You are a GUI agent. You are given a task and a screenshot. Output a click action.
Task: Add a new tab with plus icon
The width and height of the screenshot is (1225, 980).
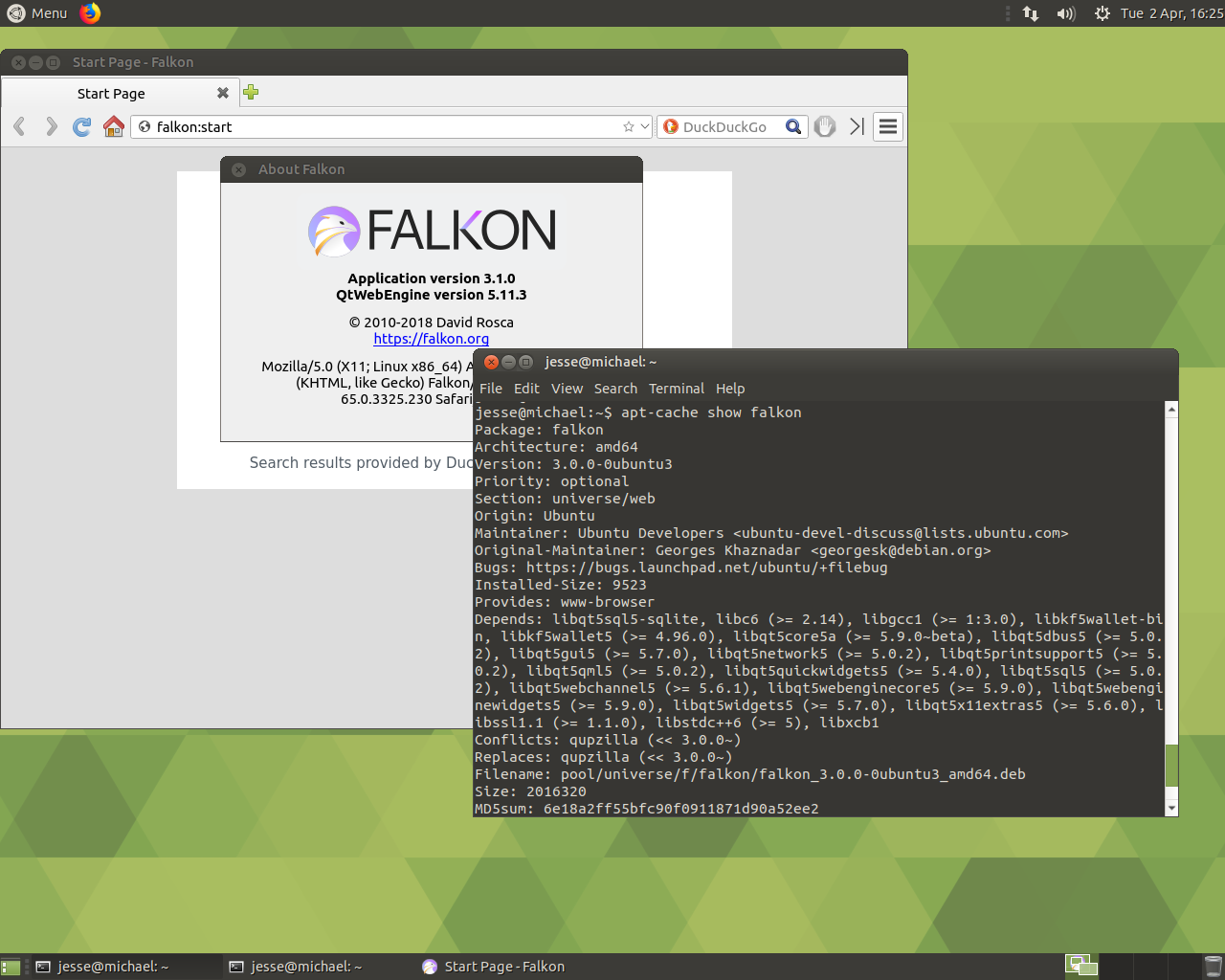pyautogui.click(x=251, y=92)
